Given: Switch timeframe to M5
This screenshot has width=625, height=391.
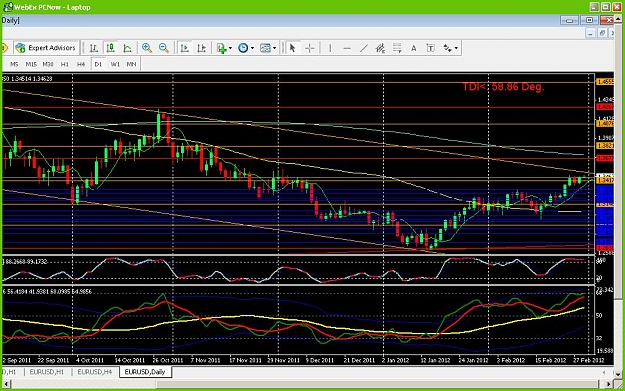Looking at the screenshot, I should [x=14, y=64].
